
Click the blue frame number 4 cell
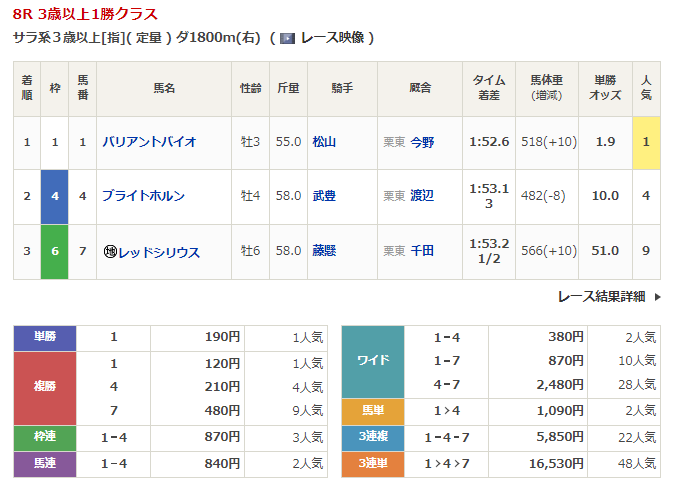click(54, 196)
